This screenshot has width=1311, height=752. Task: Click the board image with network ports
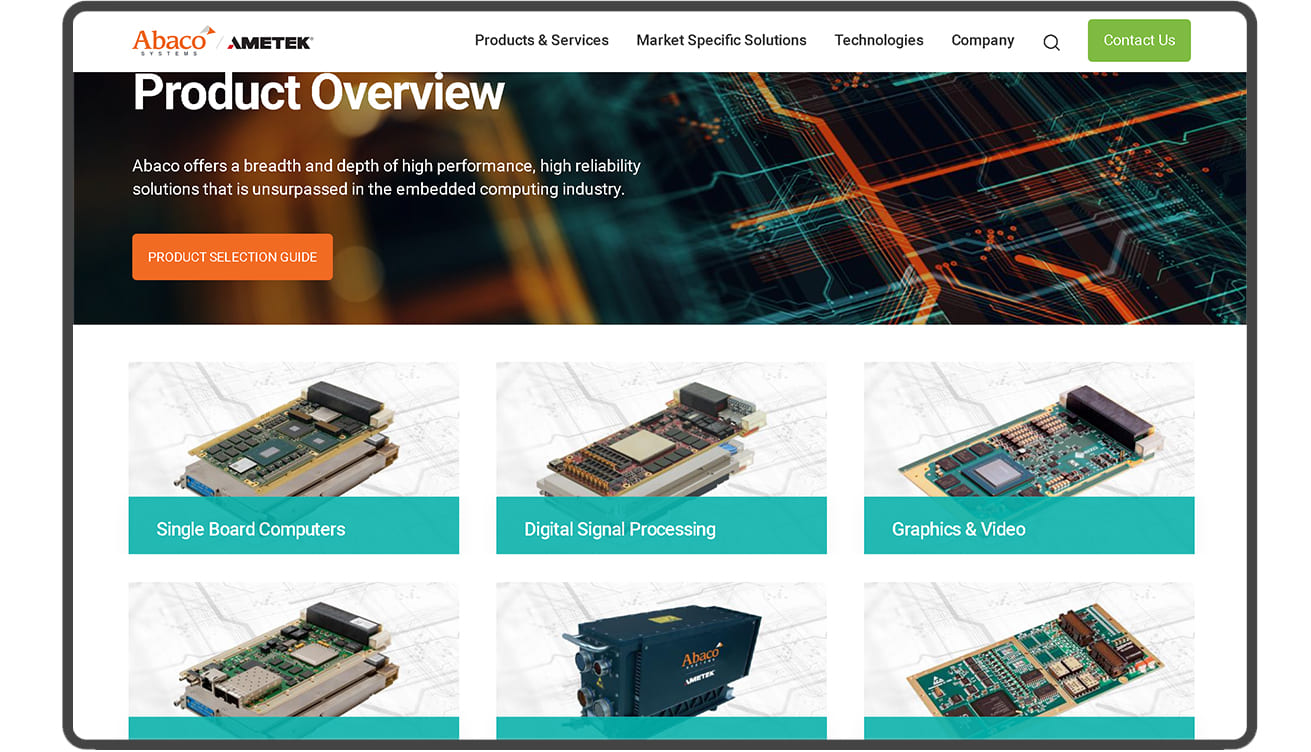pyautogui.click(x=294, y=650)
